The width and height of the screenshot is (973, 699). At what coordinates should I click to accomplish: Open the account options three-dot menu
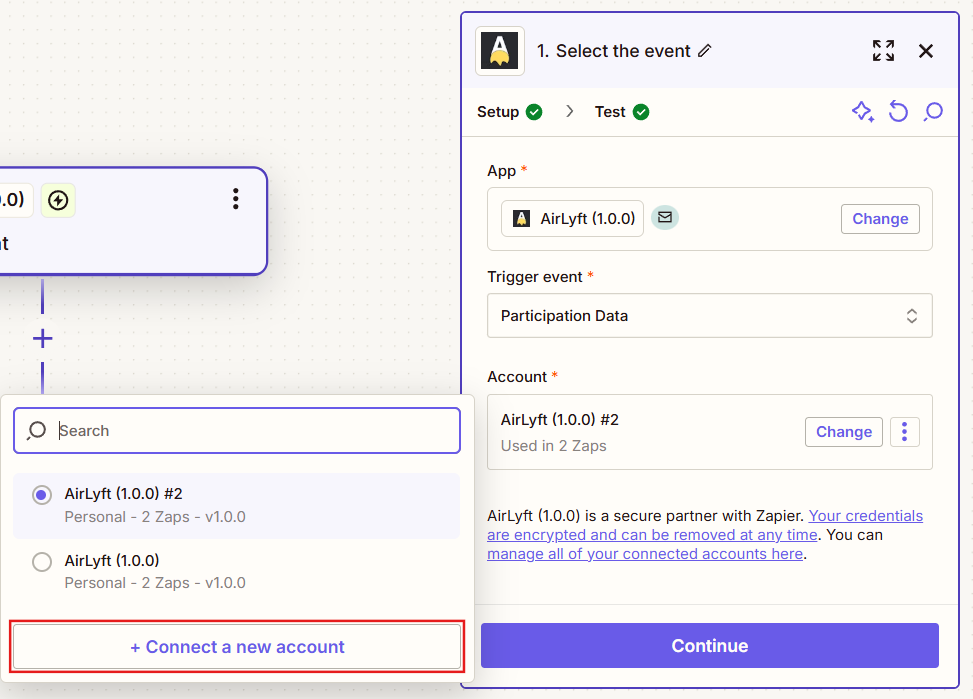point(904,431)
